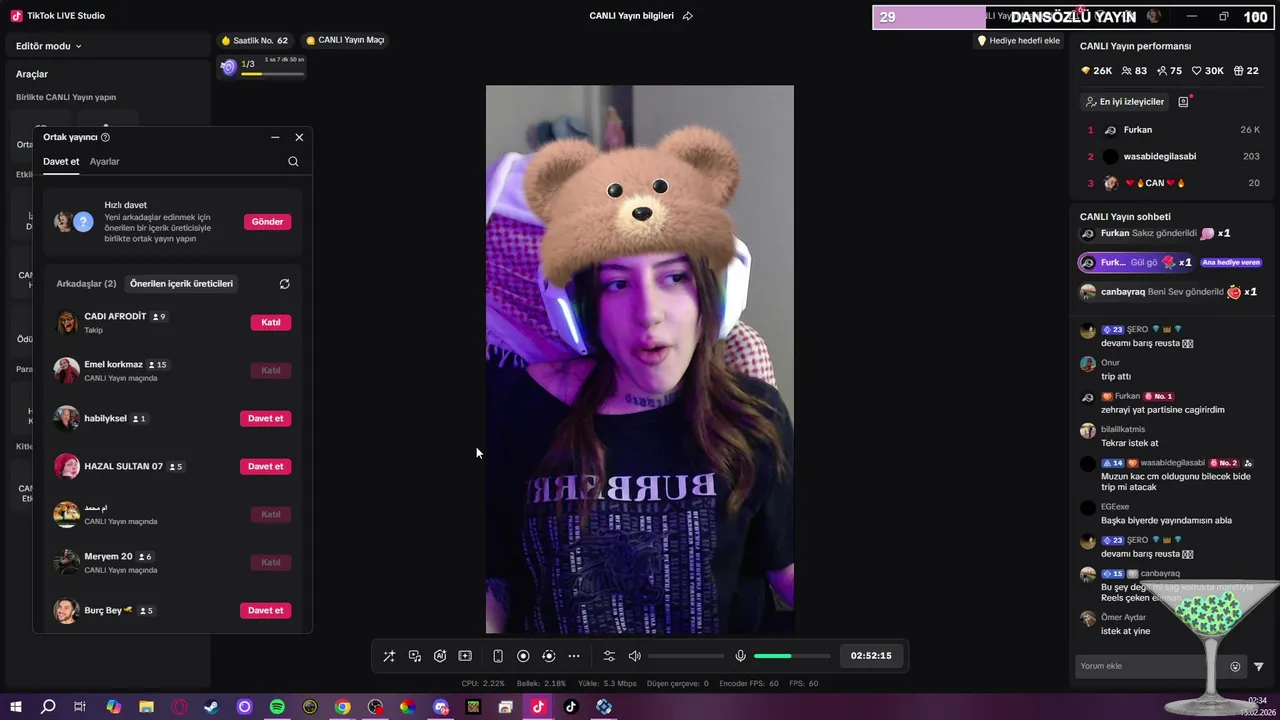Open File Explorer from taskbar
Image resolution: width=1280 pixels, height=720 pixels.
[x=146, y=707]
